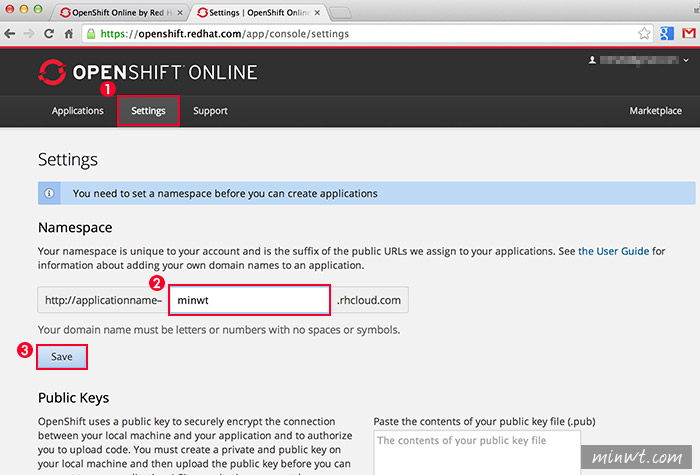The width and height of the screenshot is (700, 475).
Task: Click the domain name rules hint text
Action: click(219, 330)
